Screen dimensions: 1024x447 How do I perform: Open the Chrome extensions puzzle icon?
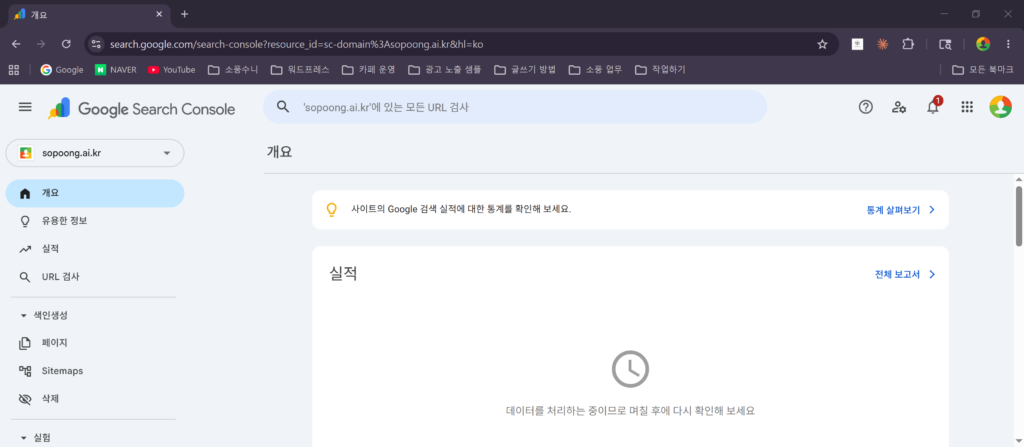tap(908, 44)
